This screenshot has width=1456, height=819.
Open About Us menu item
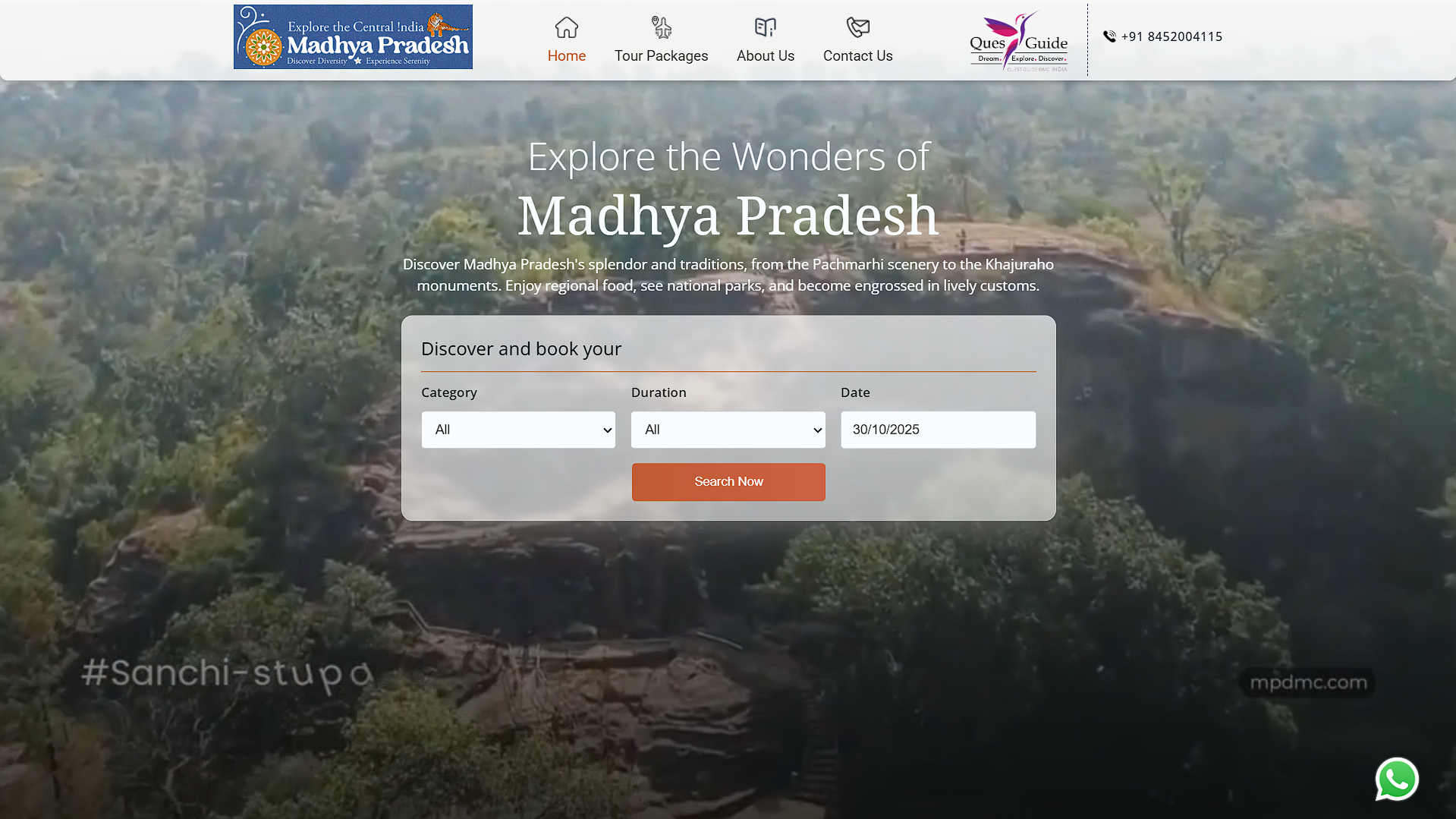[x=765, y=56]
